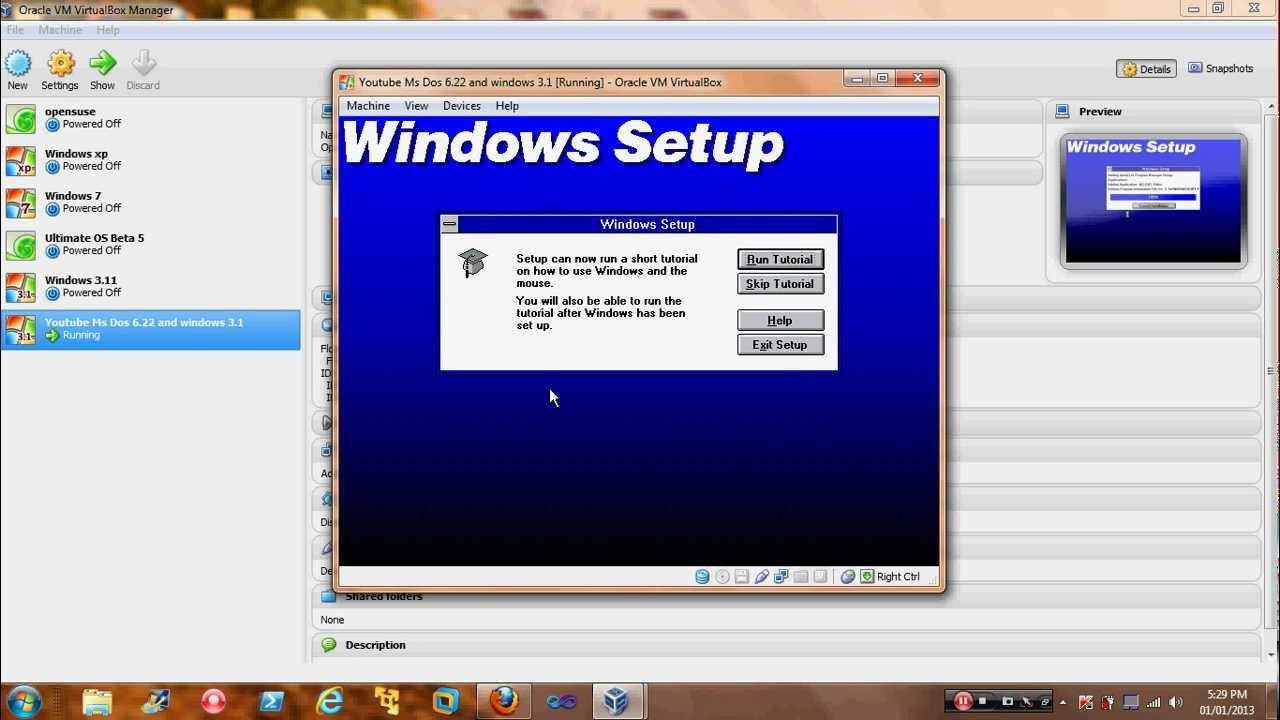Click the VM preview thumbnail
This screenshot has width=1280, height=720.
1153,201
